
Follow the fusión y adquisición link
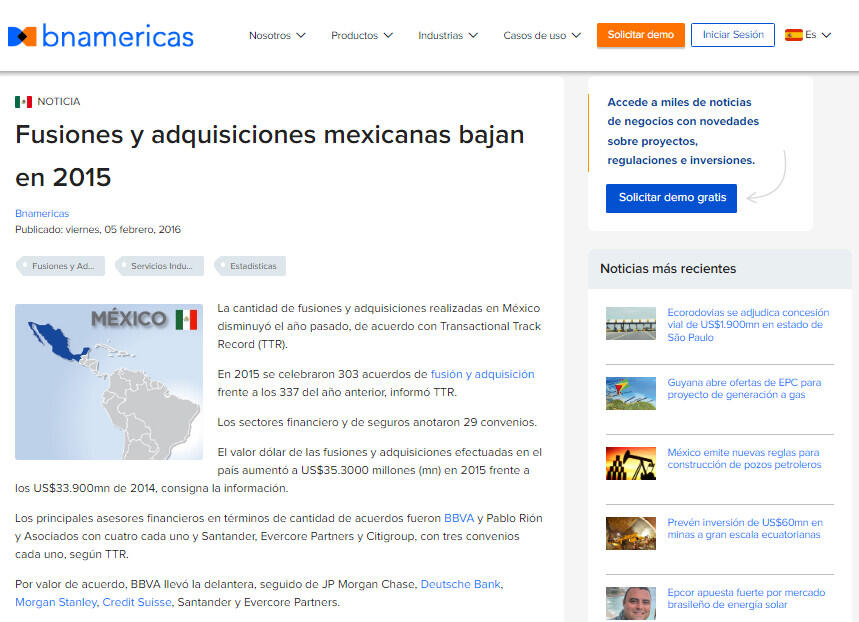482,374
